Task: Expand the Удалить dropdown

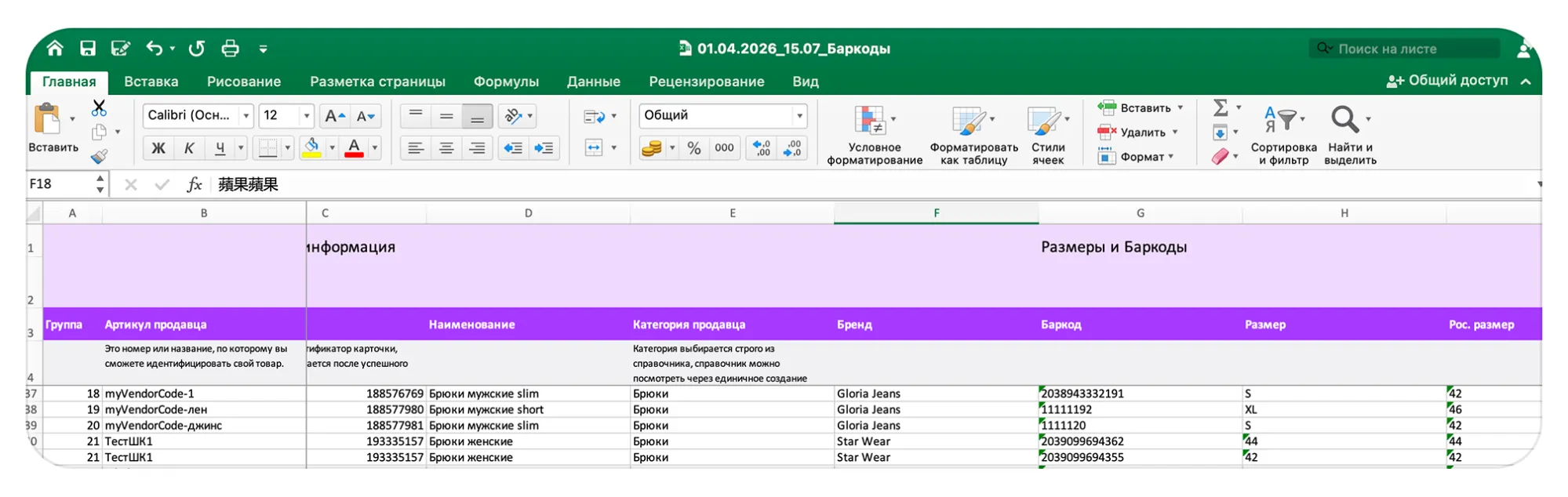Action: pyautogui.click(x=1175, y=132)
